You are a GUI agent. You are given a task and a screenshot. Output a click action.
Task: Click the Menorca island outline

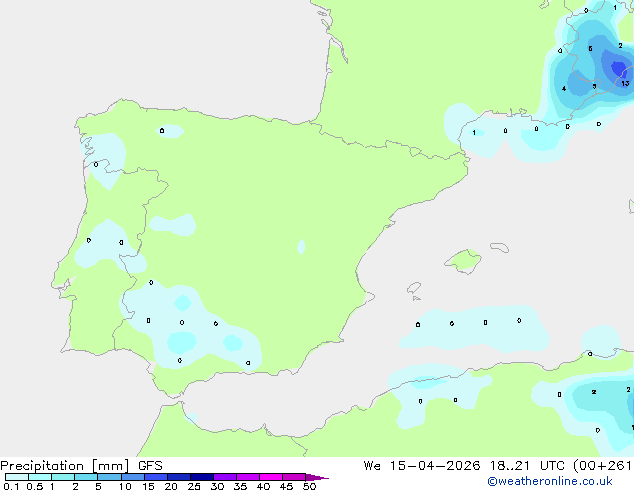[500, 247]
